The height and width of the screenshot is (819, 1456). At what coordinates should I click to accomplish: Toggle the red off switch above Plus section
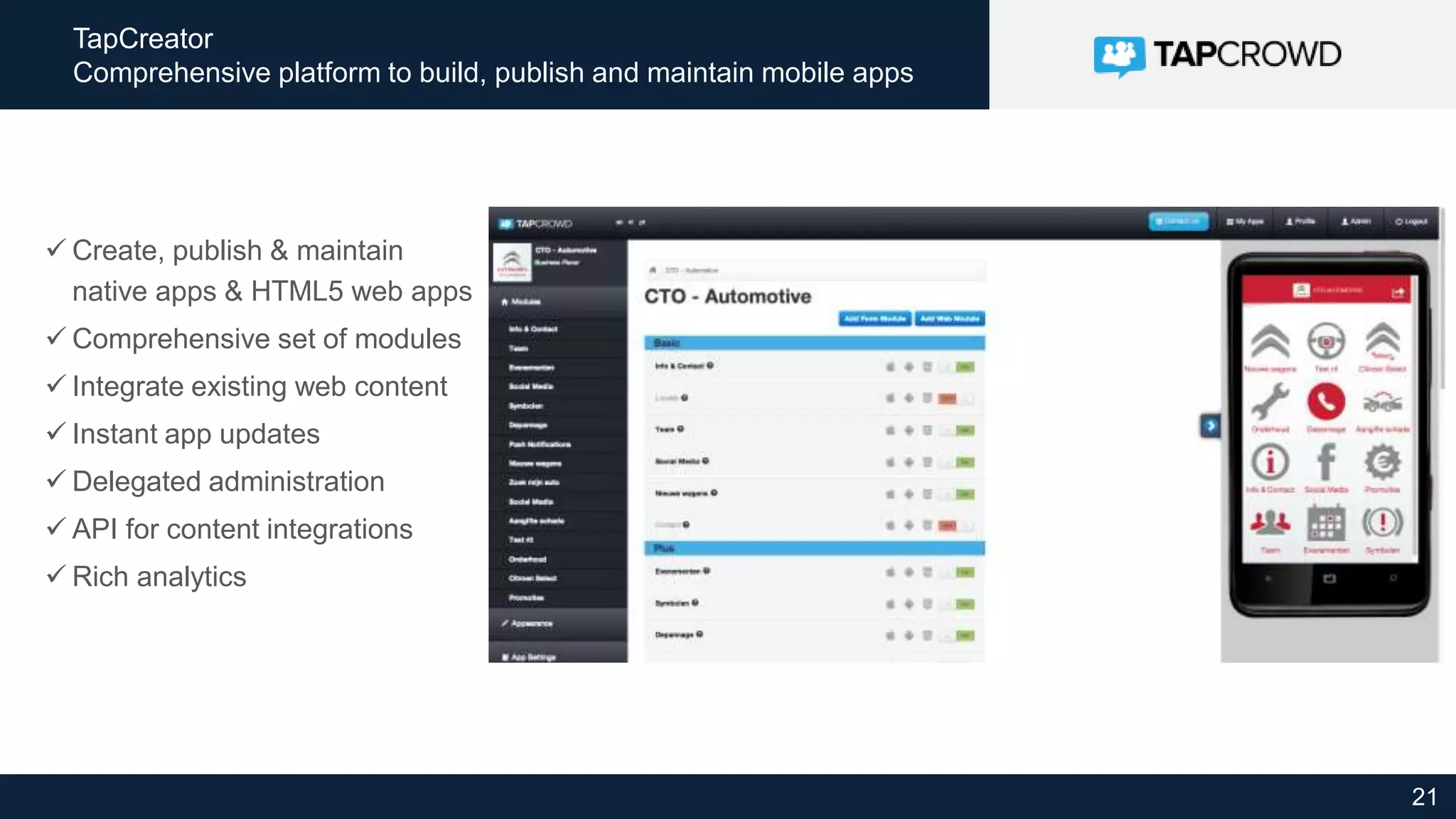tap(957, 525)
